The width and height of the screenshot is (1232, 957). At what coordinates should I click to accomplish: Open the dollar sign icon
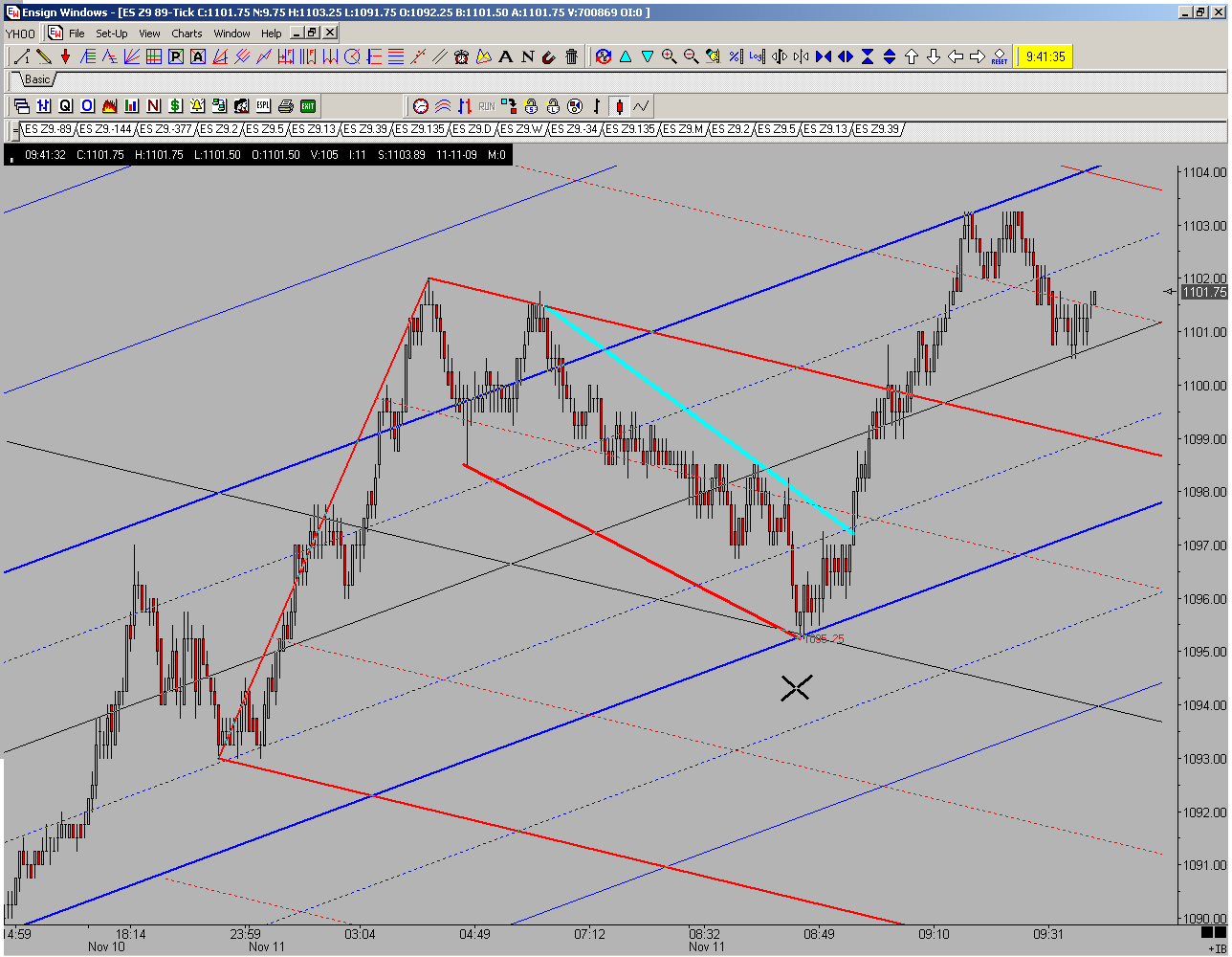click(x=175, y=105)
